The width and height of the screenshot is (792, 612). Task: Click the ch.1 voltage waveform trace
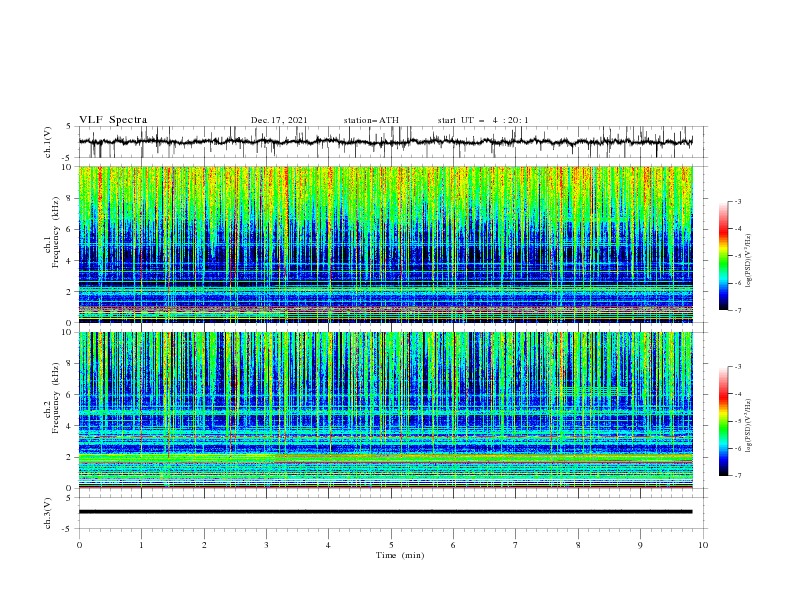click(x=385, y=142)
